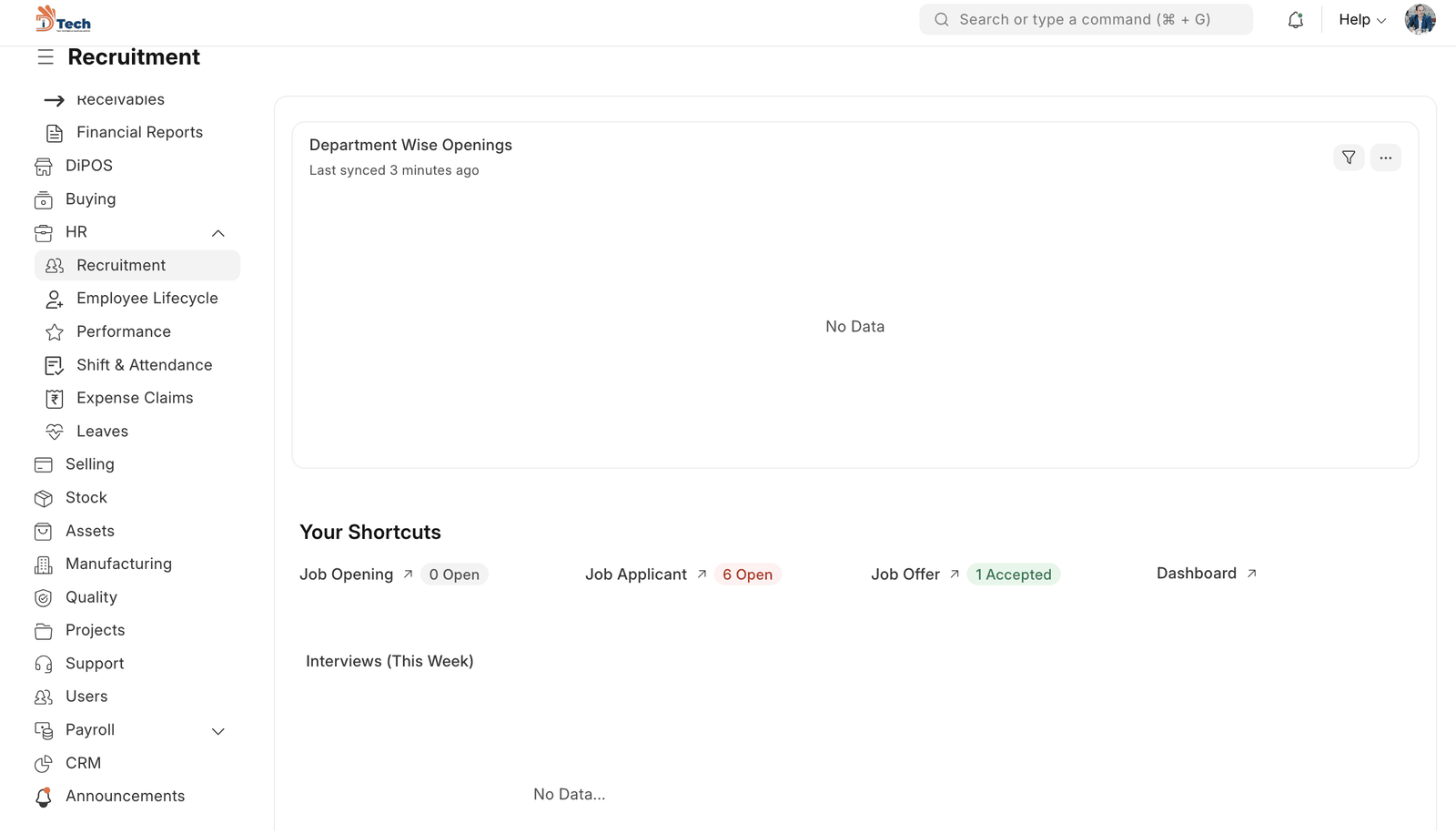Open Employee Lifecycle in sidebar
The width and height of the screenshot is (1456, 834).
coord(147,299)
